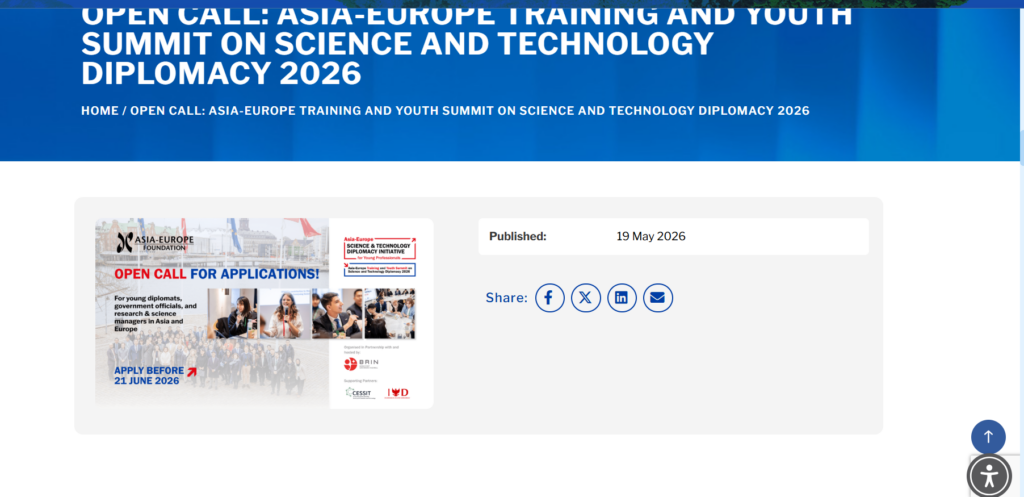Click the open call breadcrumb text
This screenshot has width=1024, height=497.
click(x=470, y=111)
